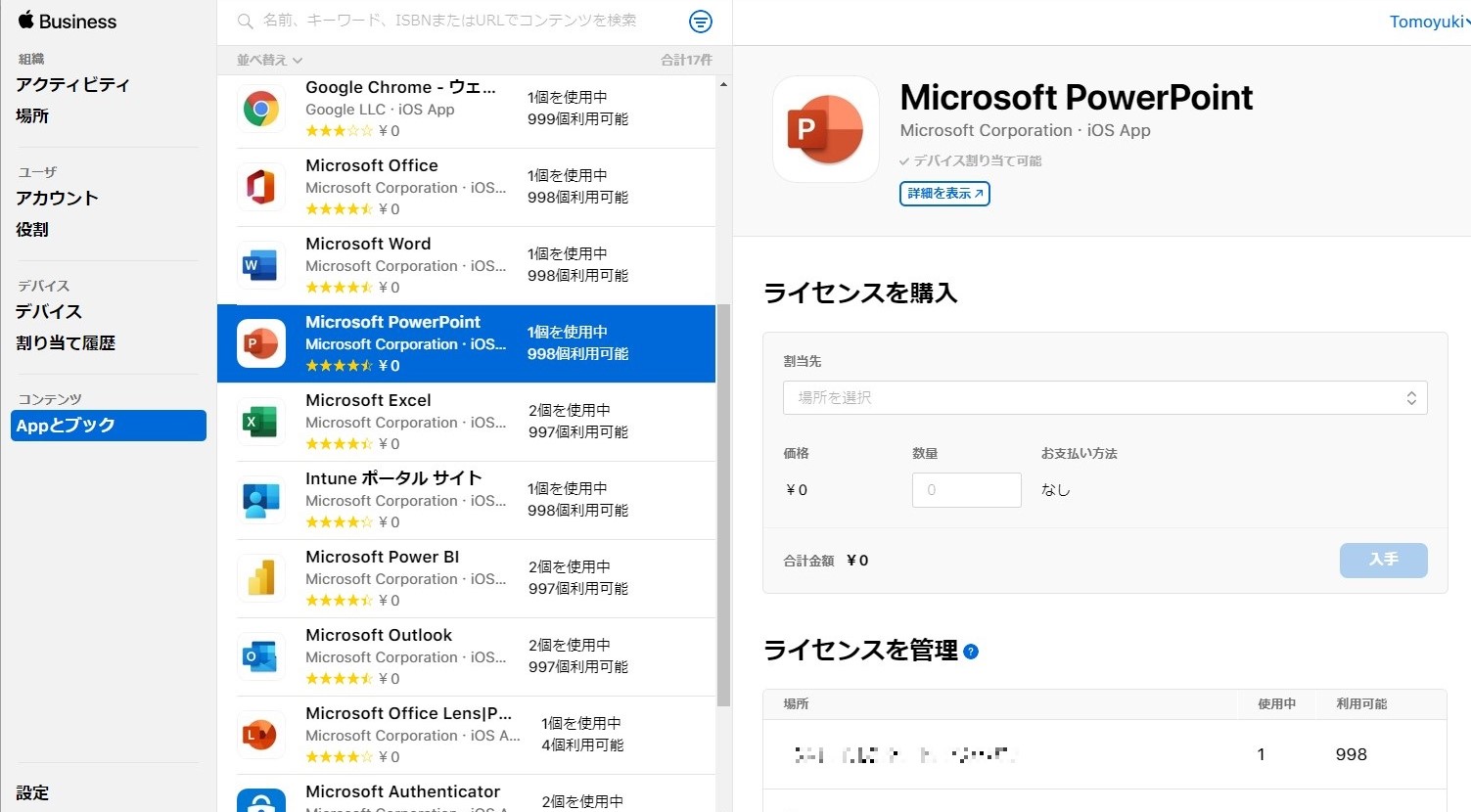This screenshot has width=1471, height=812.
Task: Click the Microsoft Office Lens app icon
Action: (261, 735)
